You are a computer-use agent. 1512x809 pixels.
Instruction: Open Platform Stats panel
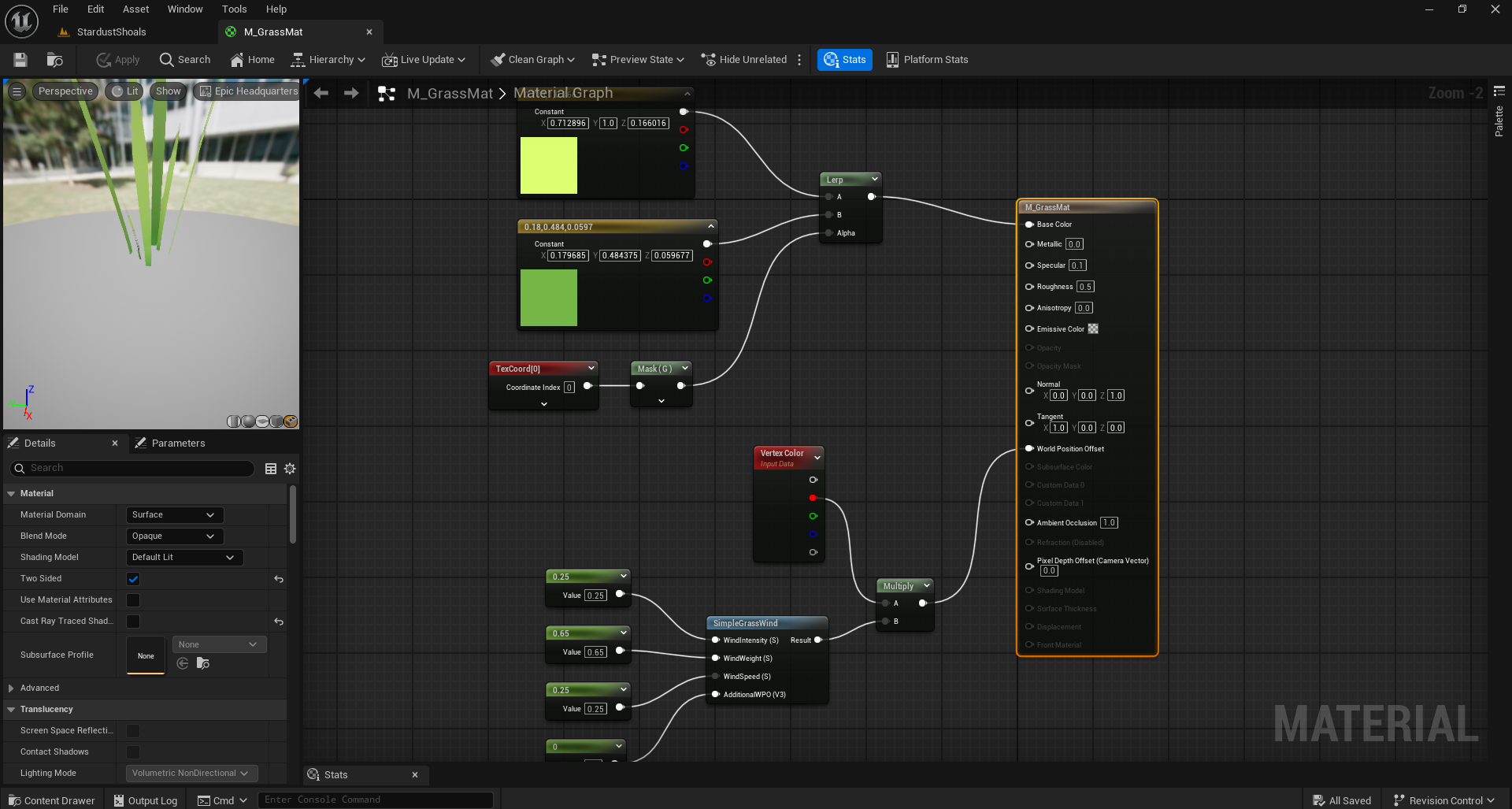927,60
